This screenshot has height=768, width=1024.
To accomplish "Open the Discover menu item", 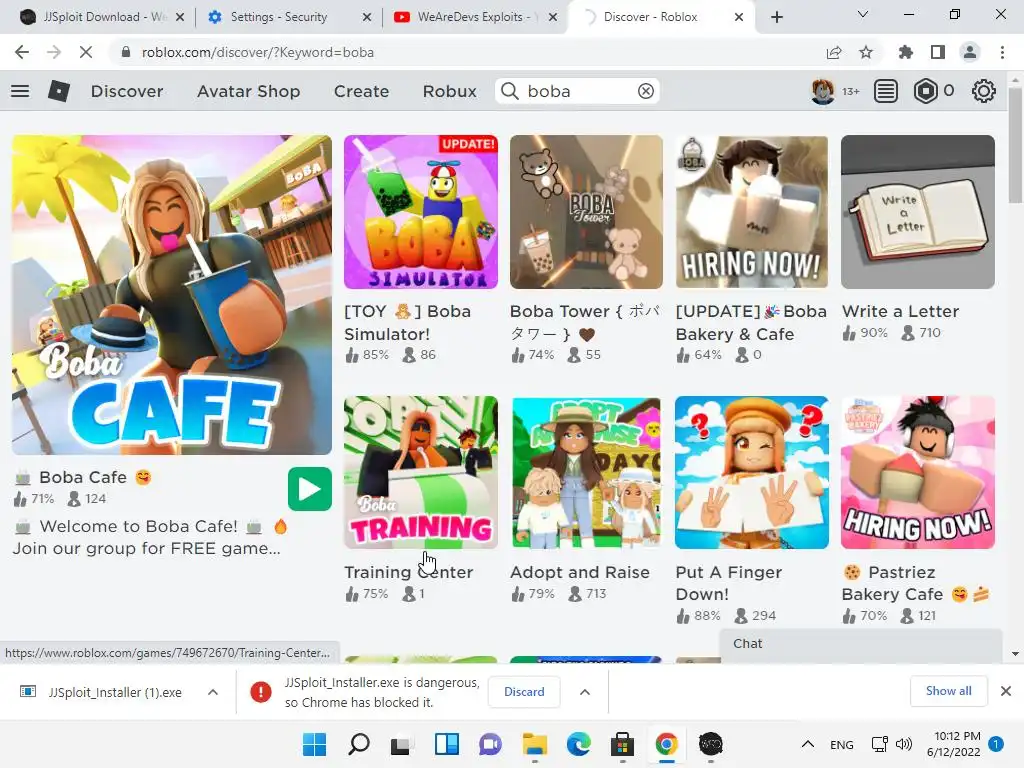I will point(127,91).
